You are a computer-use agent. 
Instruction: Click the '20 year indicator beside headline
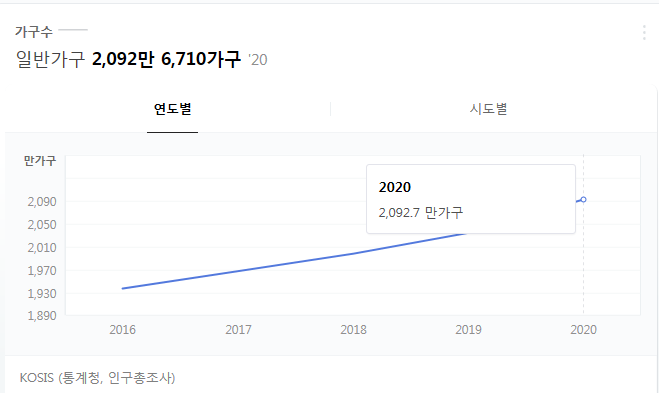pyautogui.click(x=258, y=60)
